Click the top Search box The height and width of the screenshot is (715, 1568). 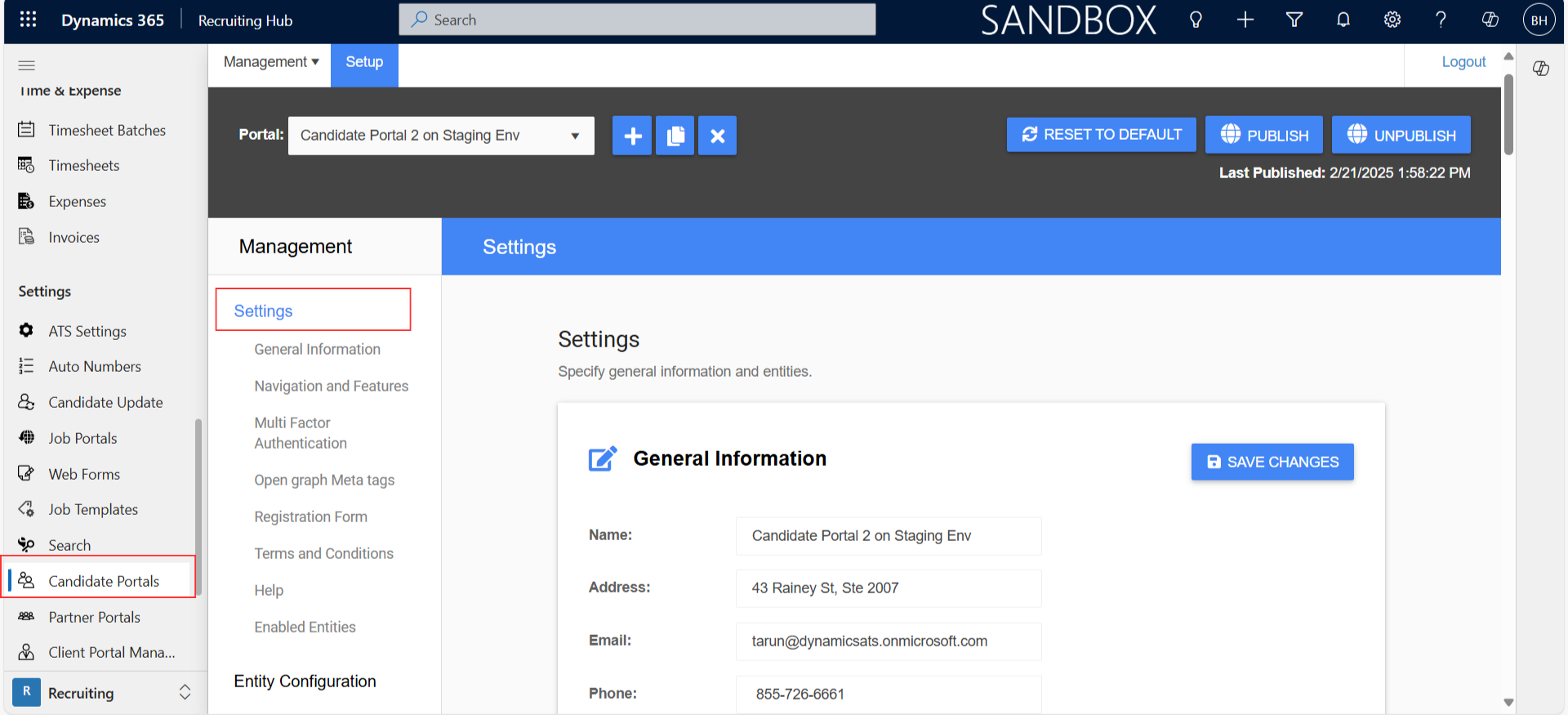[x=637, y=20]
